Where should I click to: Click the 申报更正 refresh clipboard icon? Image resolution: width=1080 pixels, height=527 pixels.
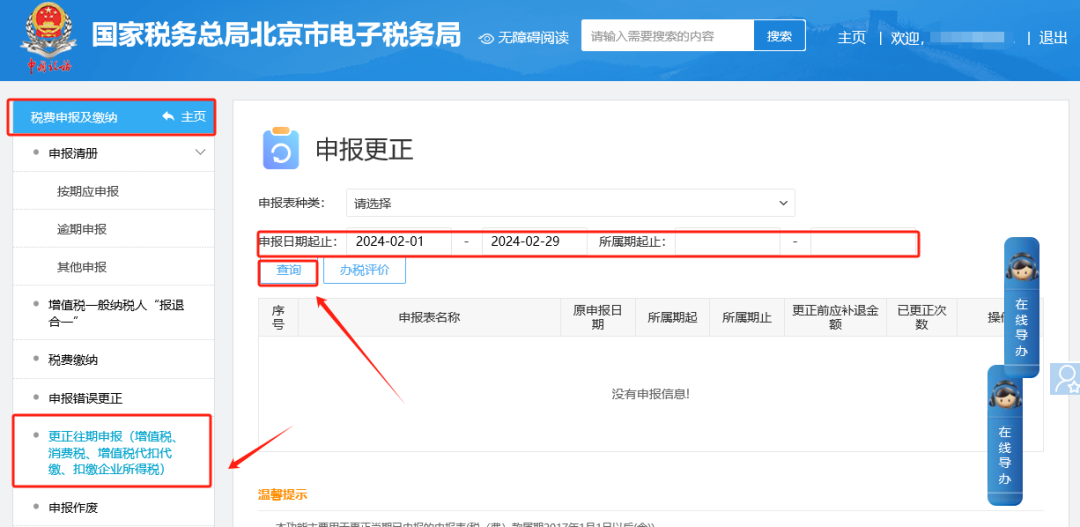pos(281,148)
